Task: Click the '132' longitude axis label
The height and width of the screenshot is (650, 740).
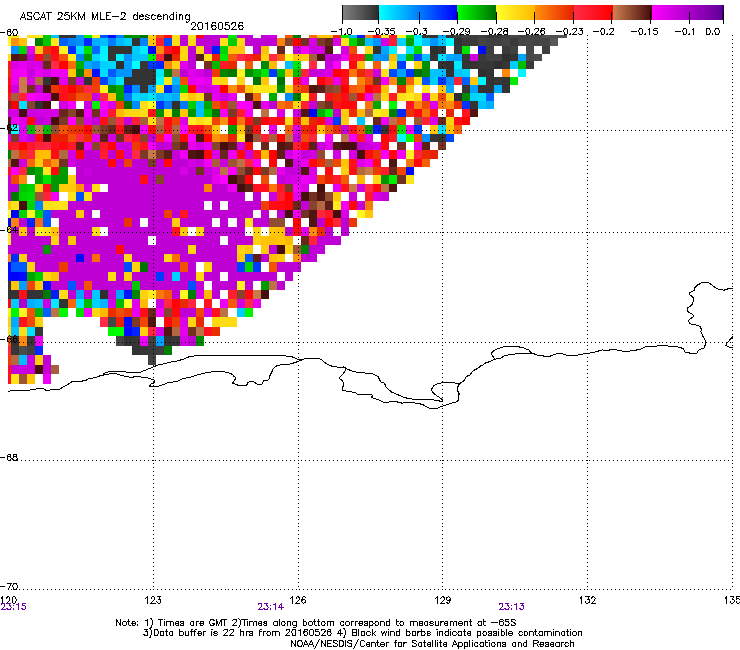Action: [x=587, y=599]
